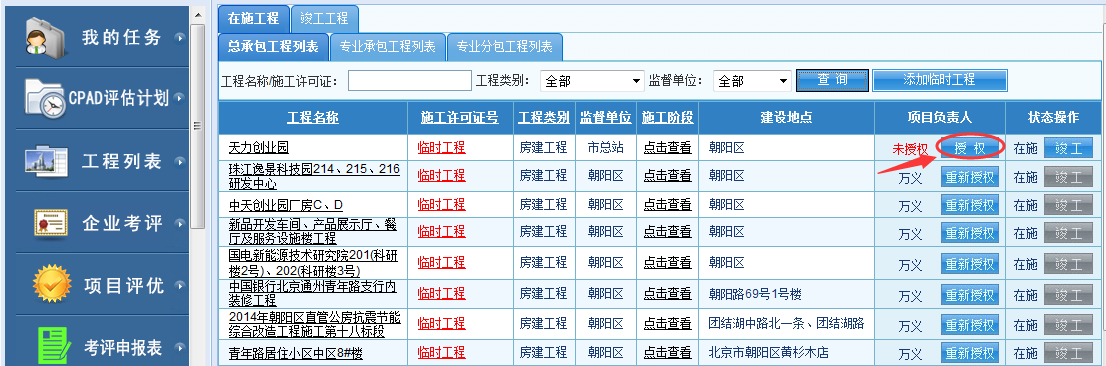Click the 项目负责人 column header

point(940,118)
